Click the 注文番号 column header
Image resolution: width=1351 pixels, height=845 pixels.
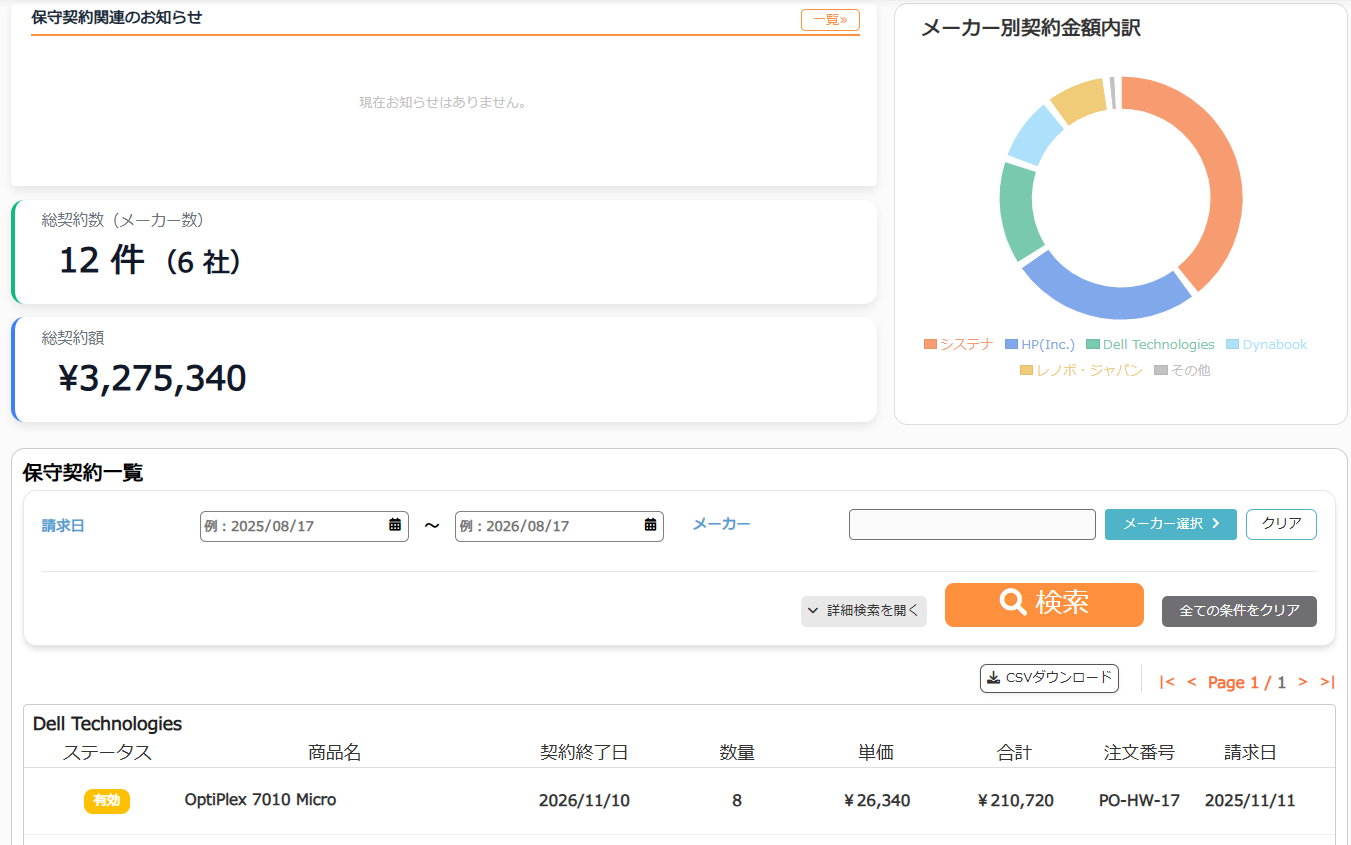click(1139, 753)
